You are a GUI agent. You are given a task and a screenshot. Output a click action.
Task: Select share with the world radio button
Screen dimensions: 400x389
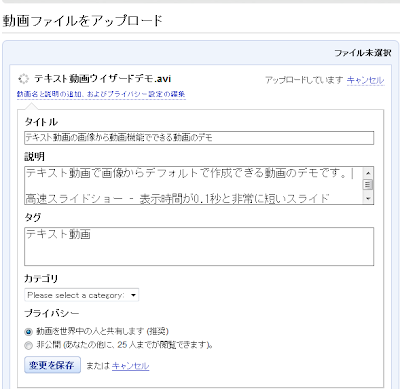(x=29, y=332)
